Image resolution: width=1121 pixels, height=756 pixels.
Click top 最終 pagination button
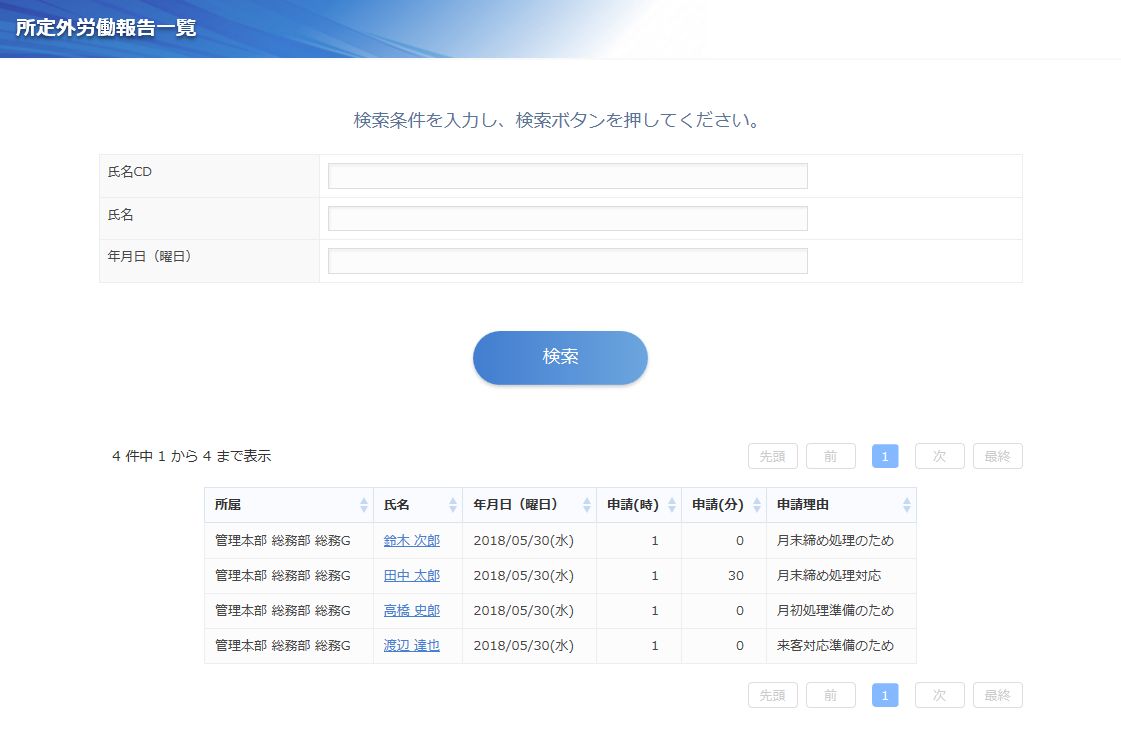pos(997,456)
